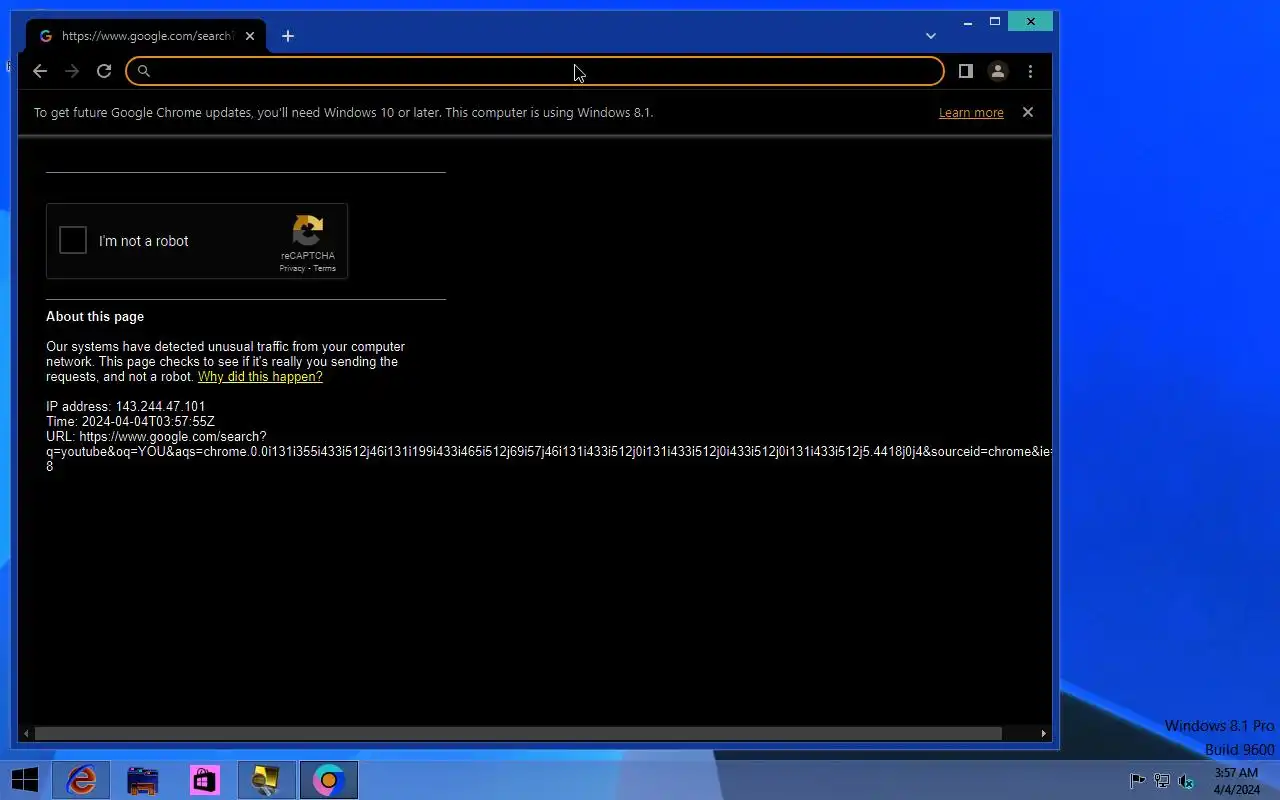Click the reCAPTCHA logo

(x=308, y=230)
